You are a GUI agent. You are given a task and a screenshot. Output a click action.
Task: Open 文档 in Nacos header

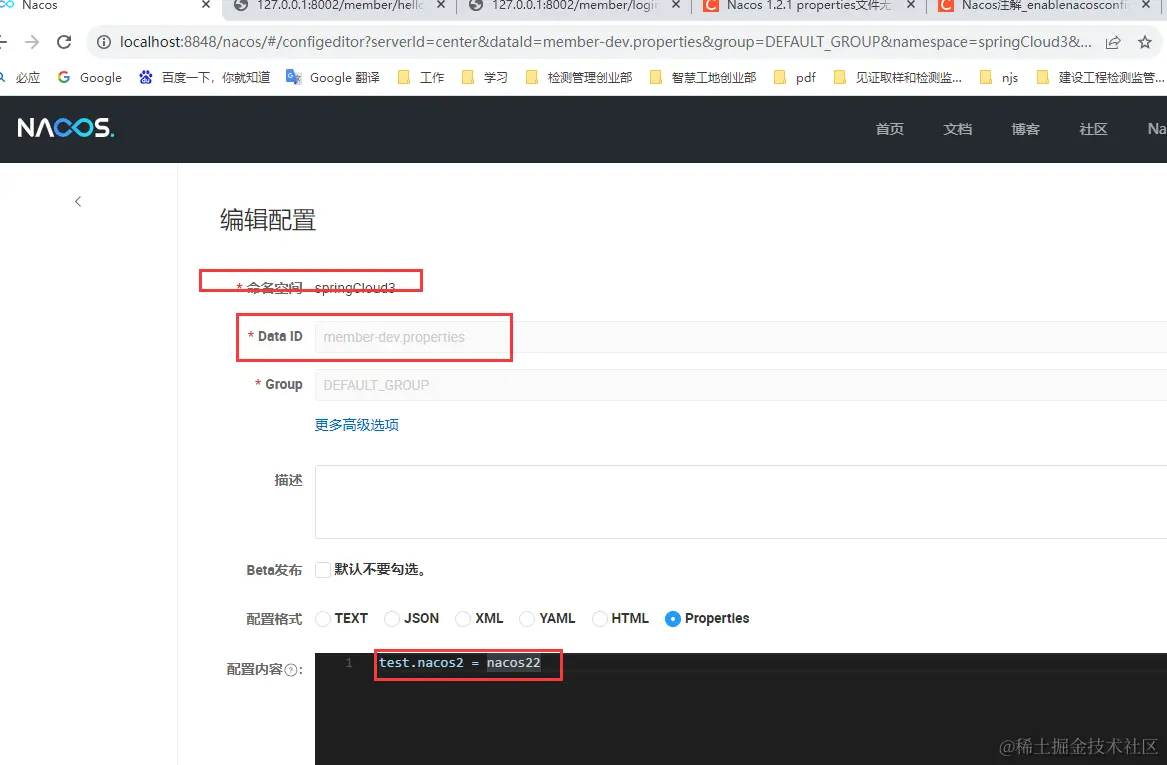click(957, 129)
